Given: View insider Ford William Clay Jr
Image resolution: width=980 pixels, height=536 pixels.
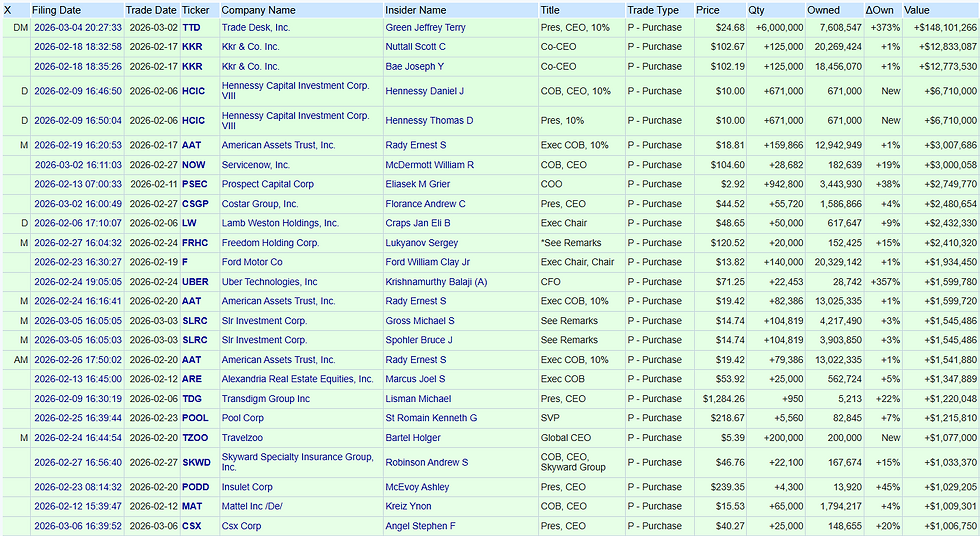Looking at the screenshot, I should 428,262.
